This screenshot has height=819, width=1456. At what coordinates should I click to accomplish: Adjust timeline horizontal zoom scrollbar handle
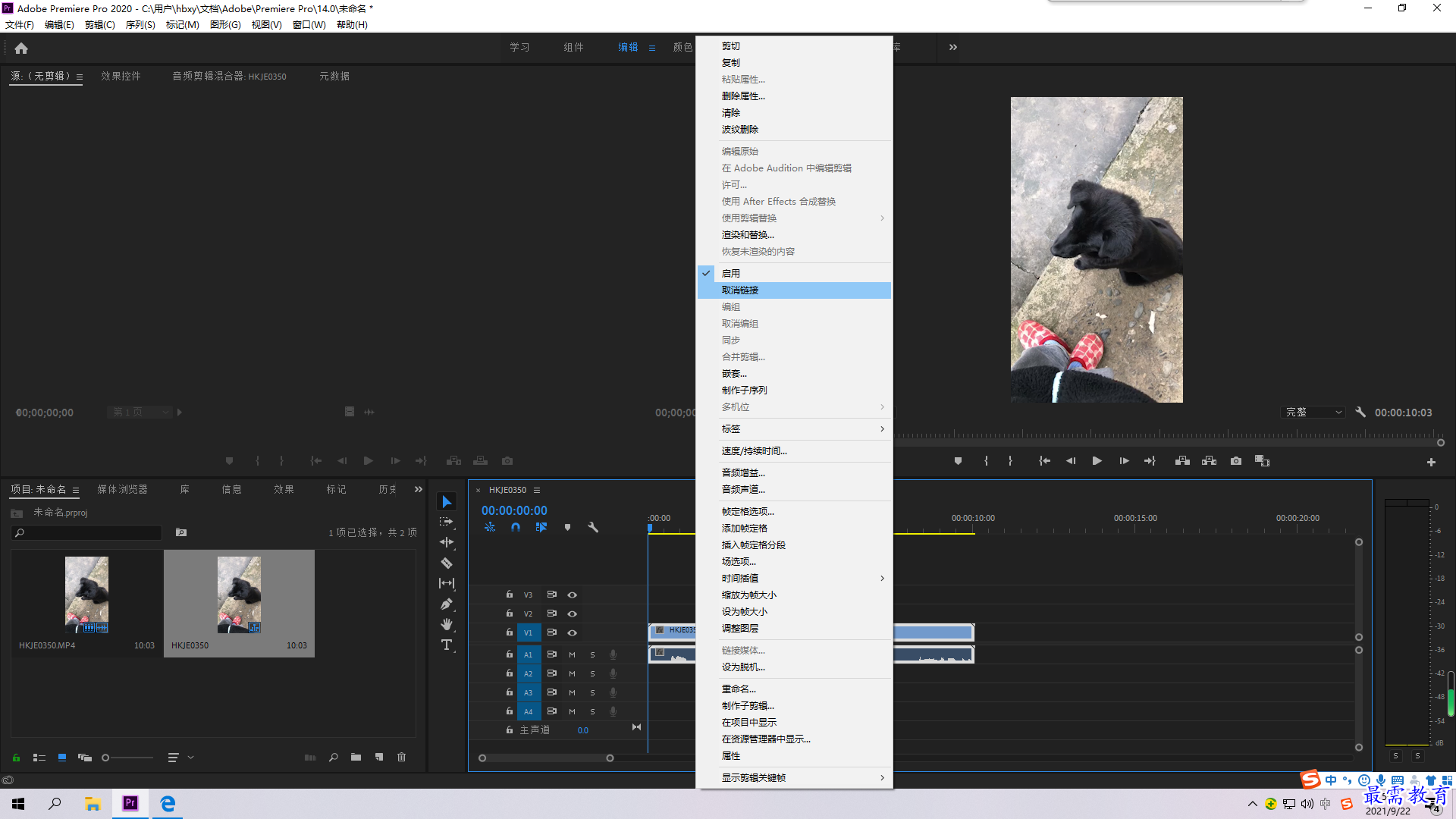tap(610, 758)
